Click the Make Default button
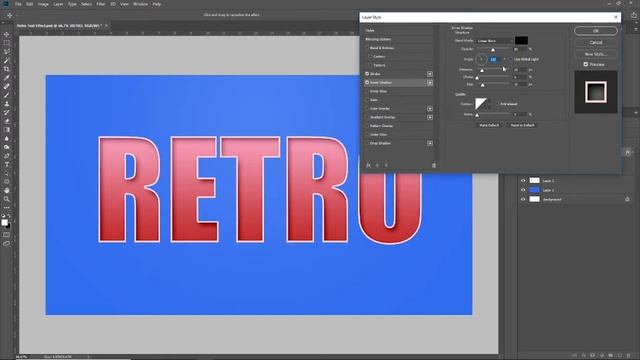 [x=489, y=125]
